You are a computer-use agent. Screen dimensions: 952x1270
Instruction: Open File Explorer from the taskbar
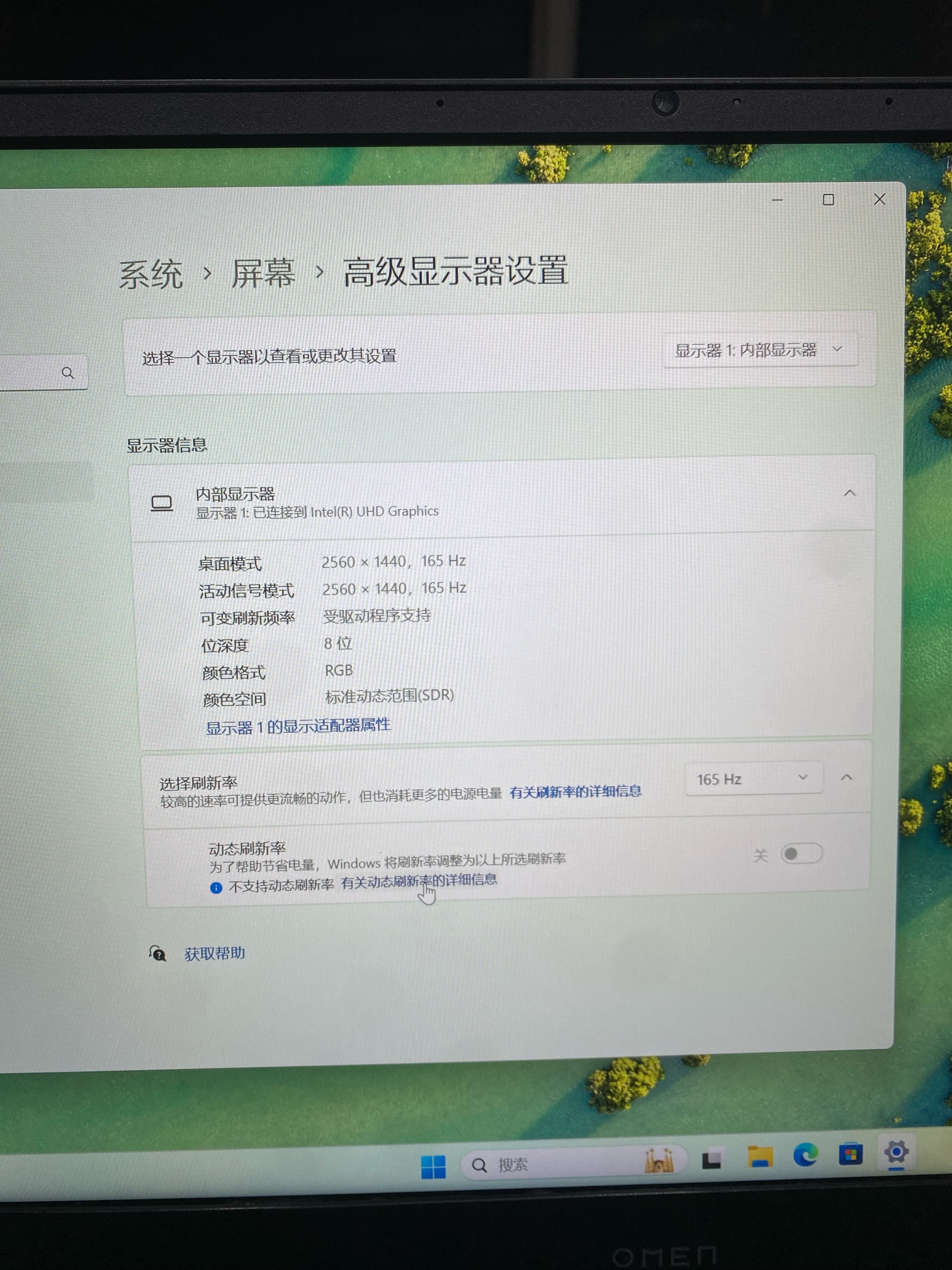click(x=760, y=1157)
